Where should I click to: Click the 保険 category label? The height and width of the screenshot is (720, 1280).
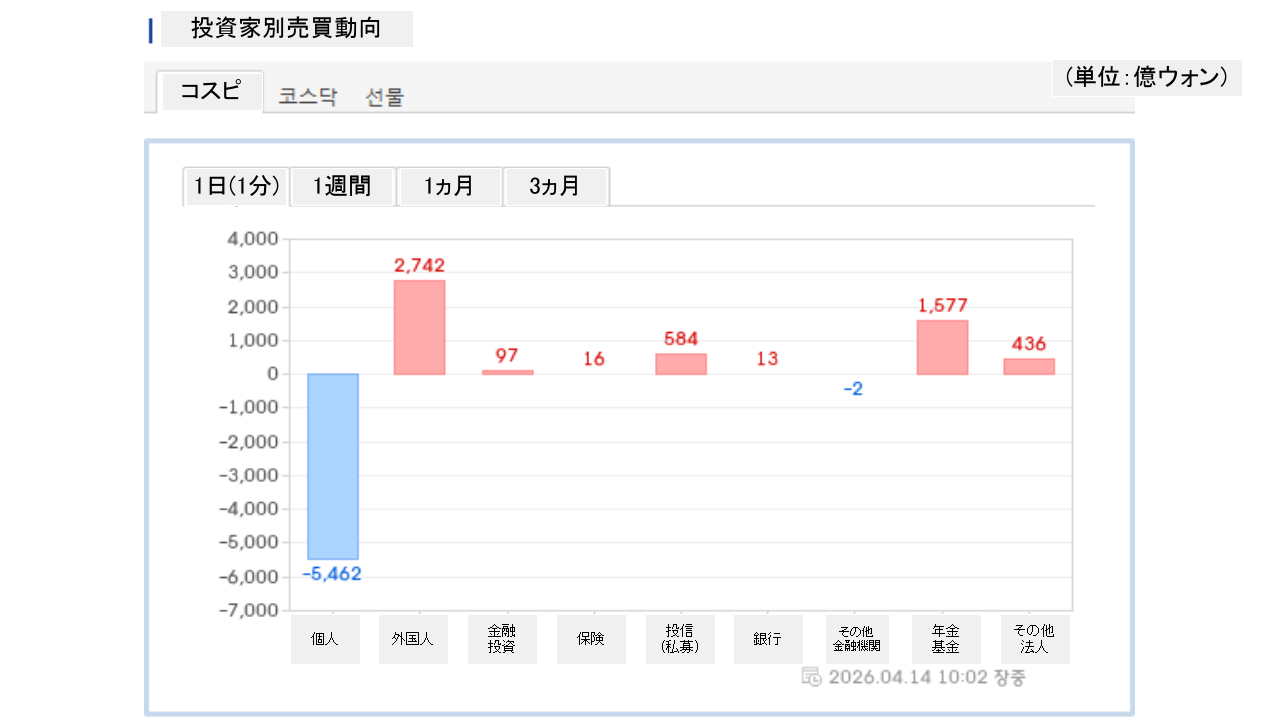point(591,639)
